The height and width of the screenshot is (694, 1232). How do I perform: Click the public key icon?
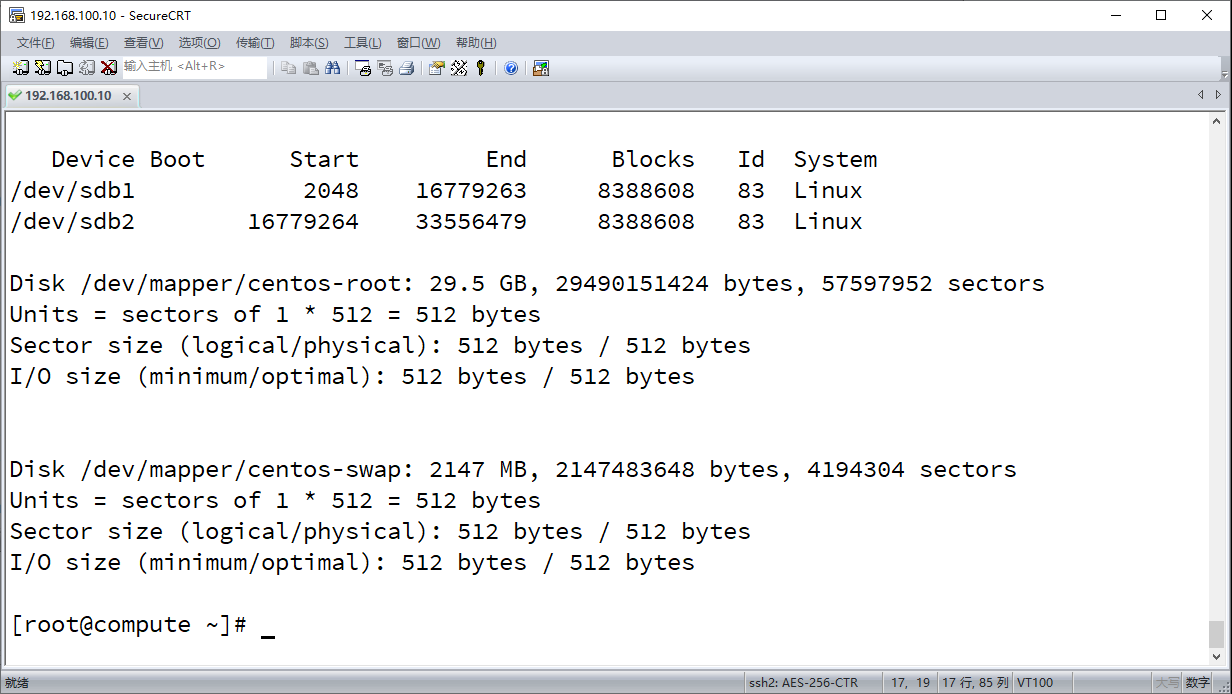[481, 68]
